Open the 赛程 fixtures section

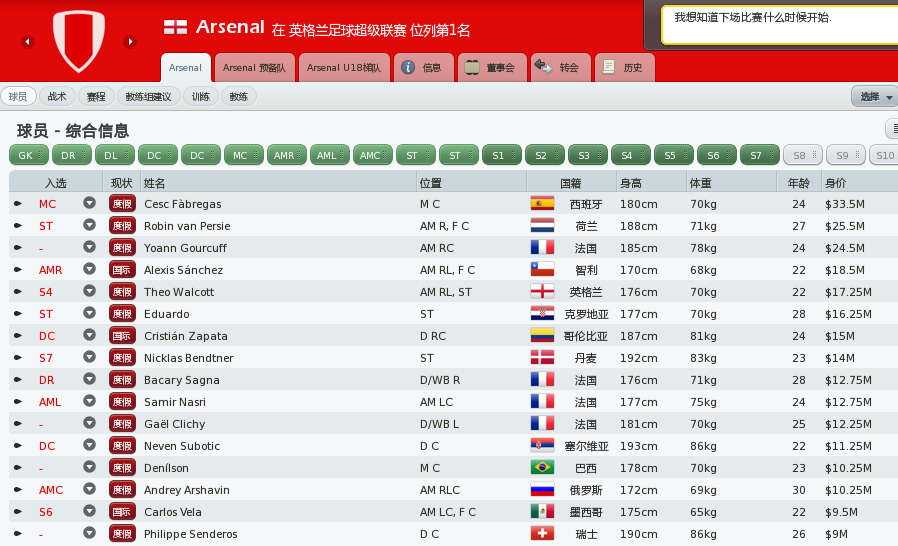click(x=96, y=97)
